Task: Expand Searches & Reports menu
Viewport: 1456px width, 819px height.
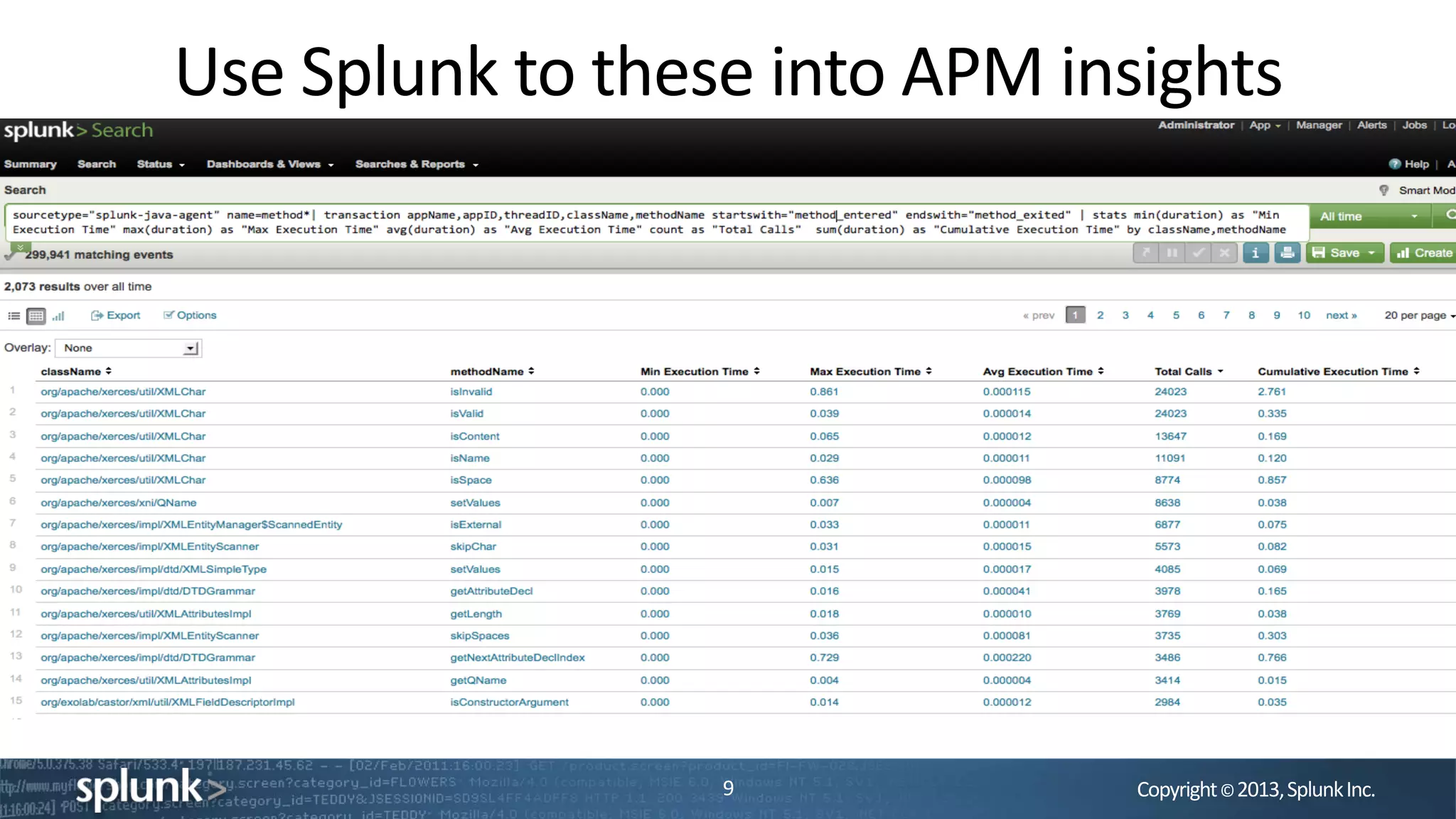Action: point(417,164)
